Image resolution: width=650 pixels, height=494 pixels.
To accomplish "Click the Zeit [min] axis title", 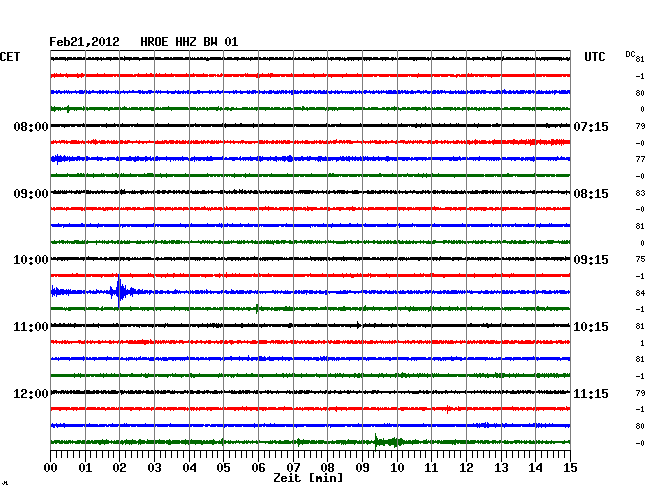I will coord(308,478).
